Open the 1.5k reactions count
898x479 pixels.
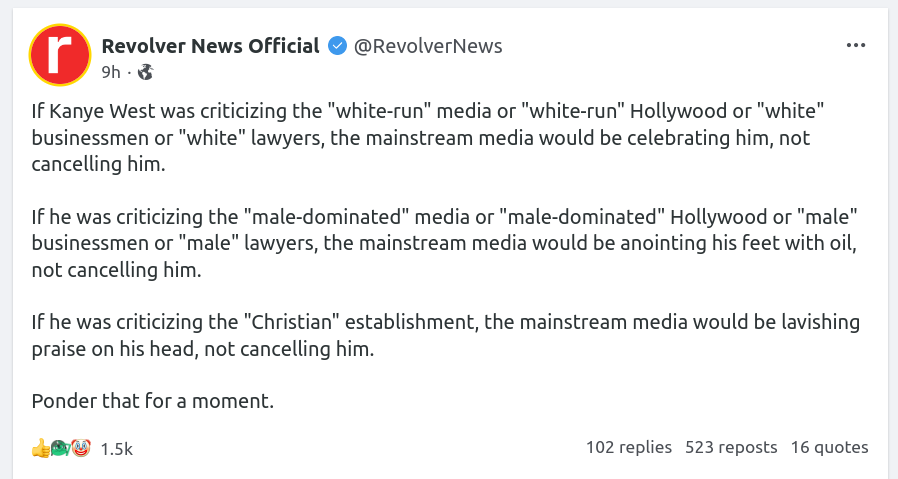(116, 448)
